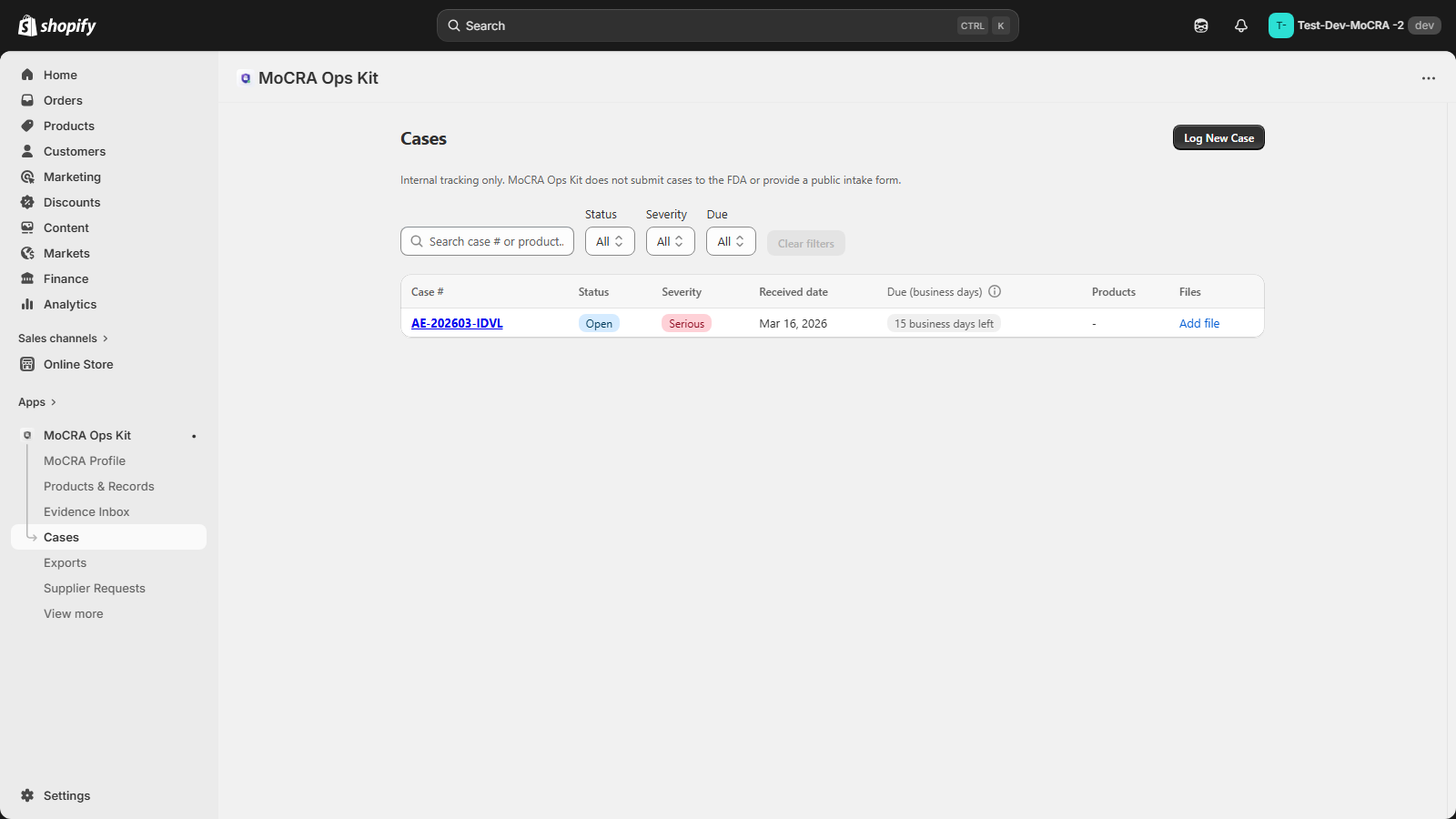Screen dimensions: 1456x819
Task: Open the Status filter dropdown
Action: [610, 241]
